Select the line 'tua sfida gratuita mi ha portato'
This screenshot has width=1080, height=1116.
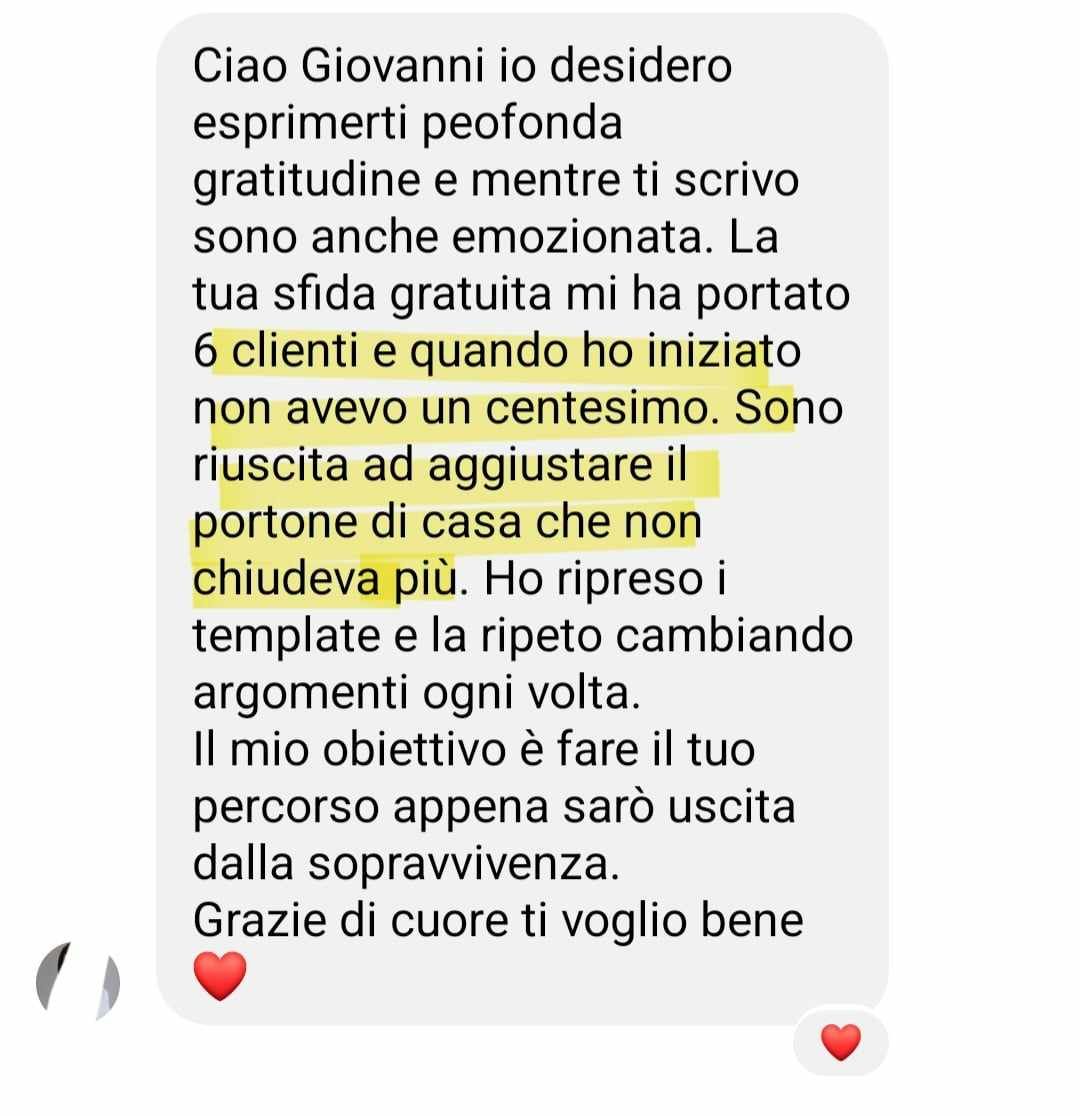pyautogui.click(x=521, y=295)
